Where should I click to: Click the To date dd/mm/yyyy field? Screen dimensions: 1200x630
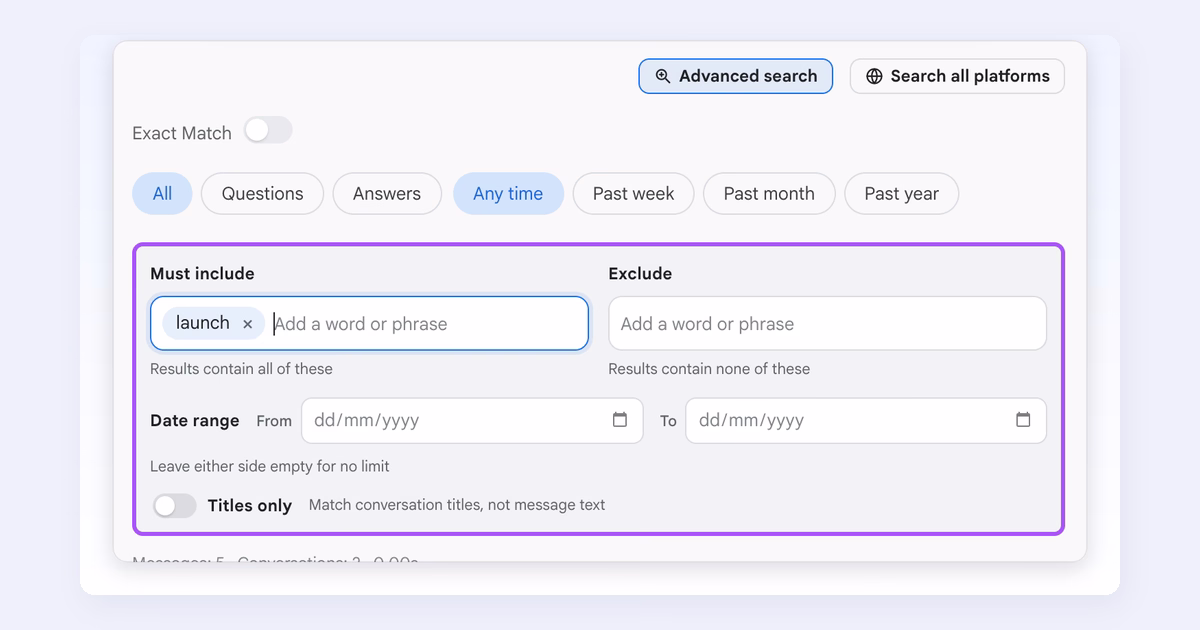866,421
